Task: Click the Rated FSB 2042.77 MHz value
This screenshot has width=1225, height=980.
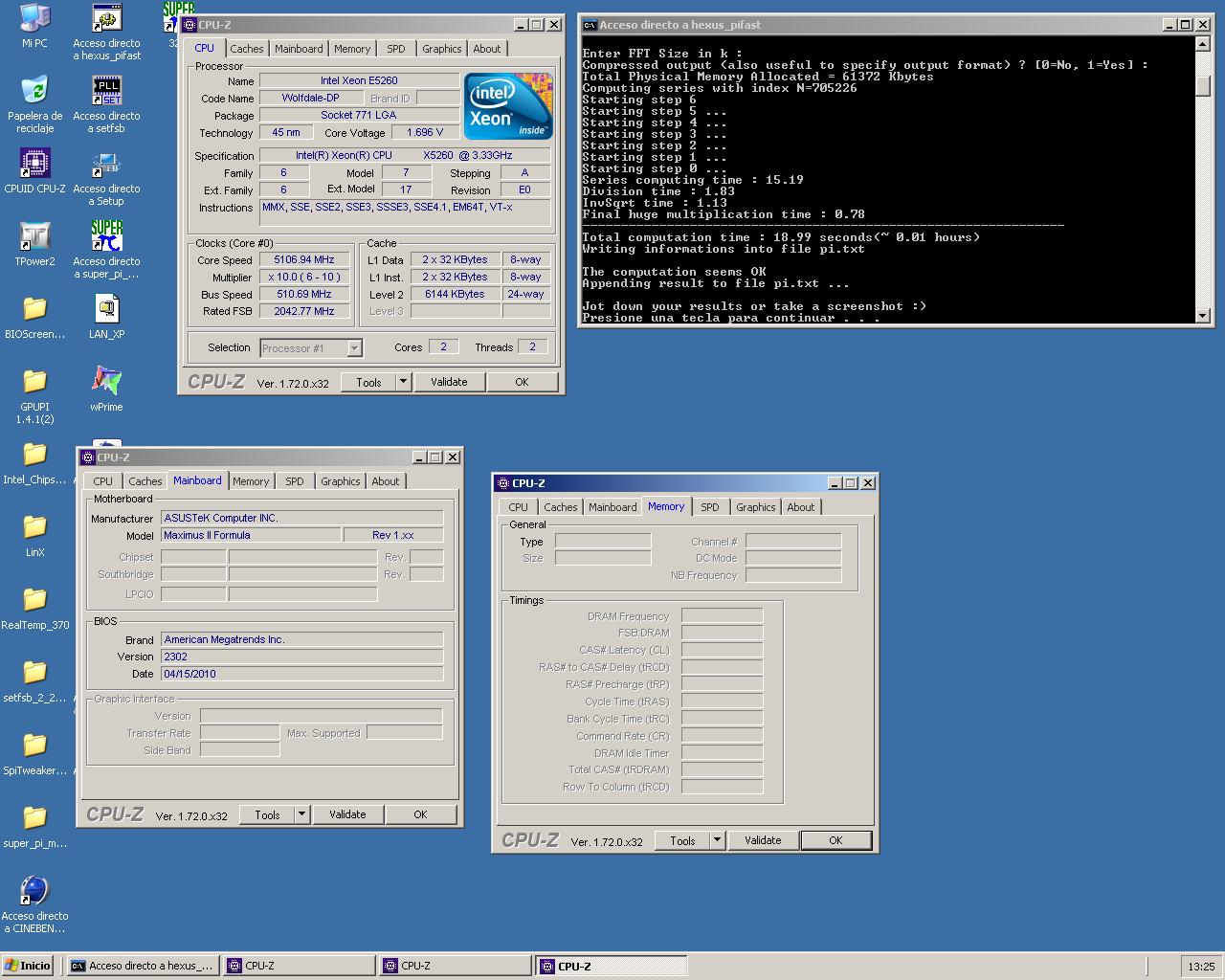Action: (304, 311)
